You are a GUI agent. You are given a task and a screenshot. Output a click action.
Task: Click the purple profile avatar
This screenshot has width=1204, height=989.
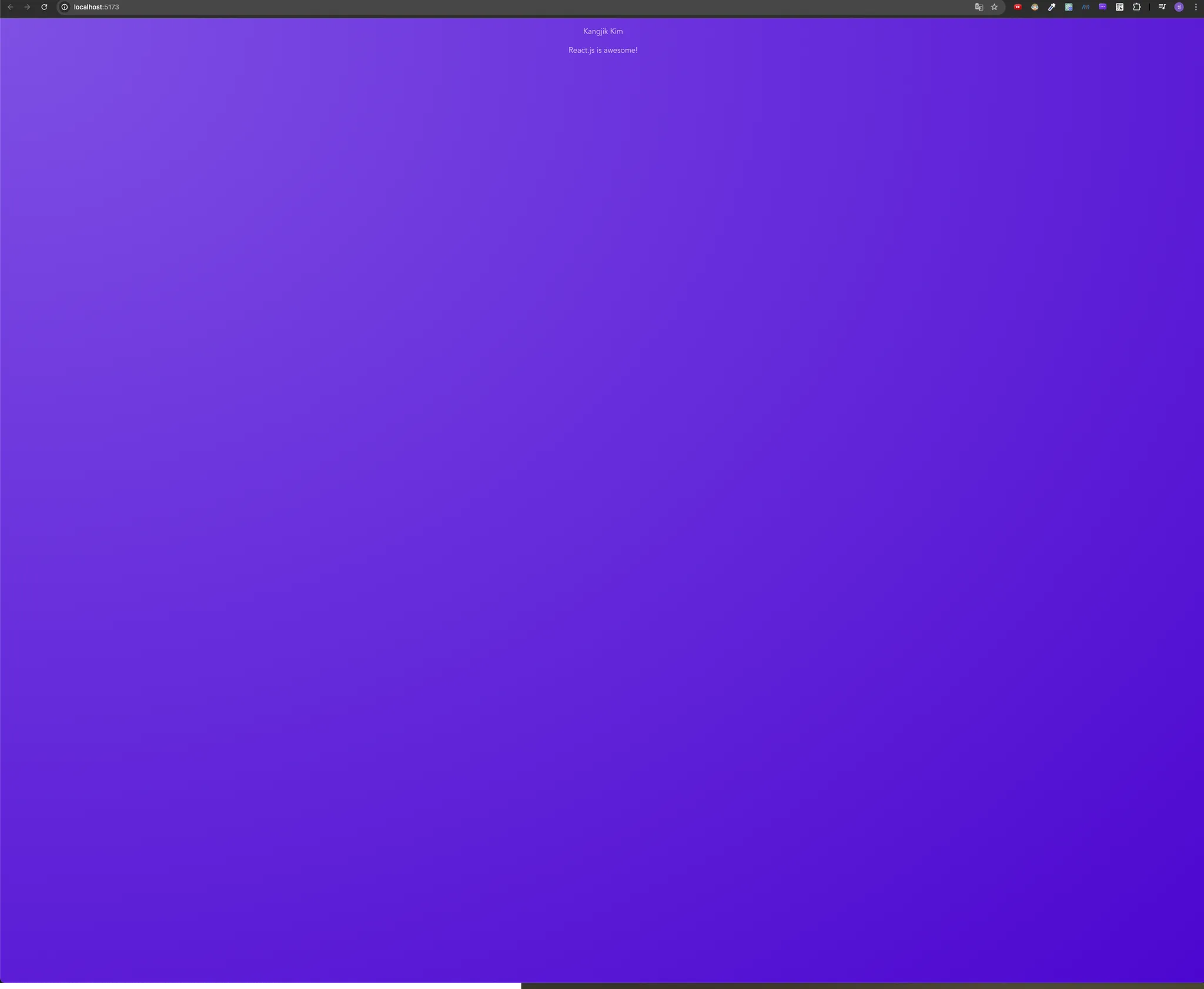1179,7
